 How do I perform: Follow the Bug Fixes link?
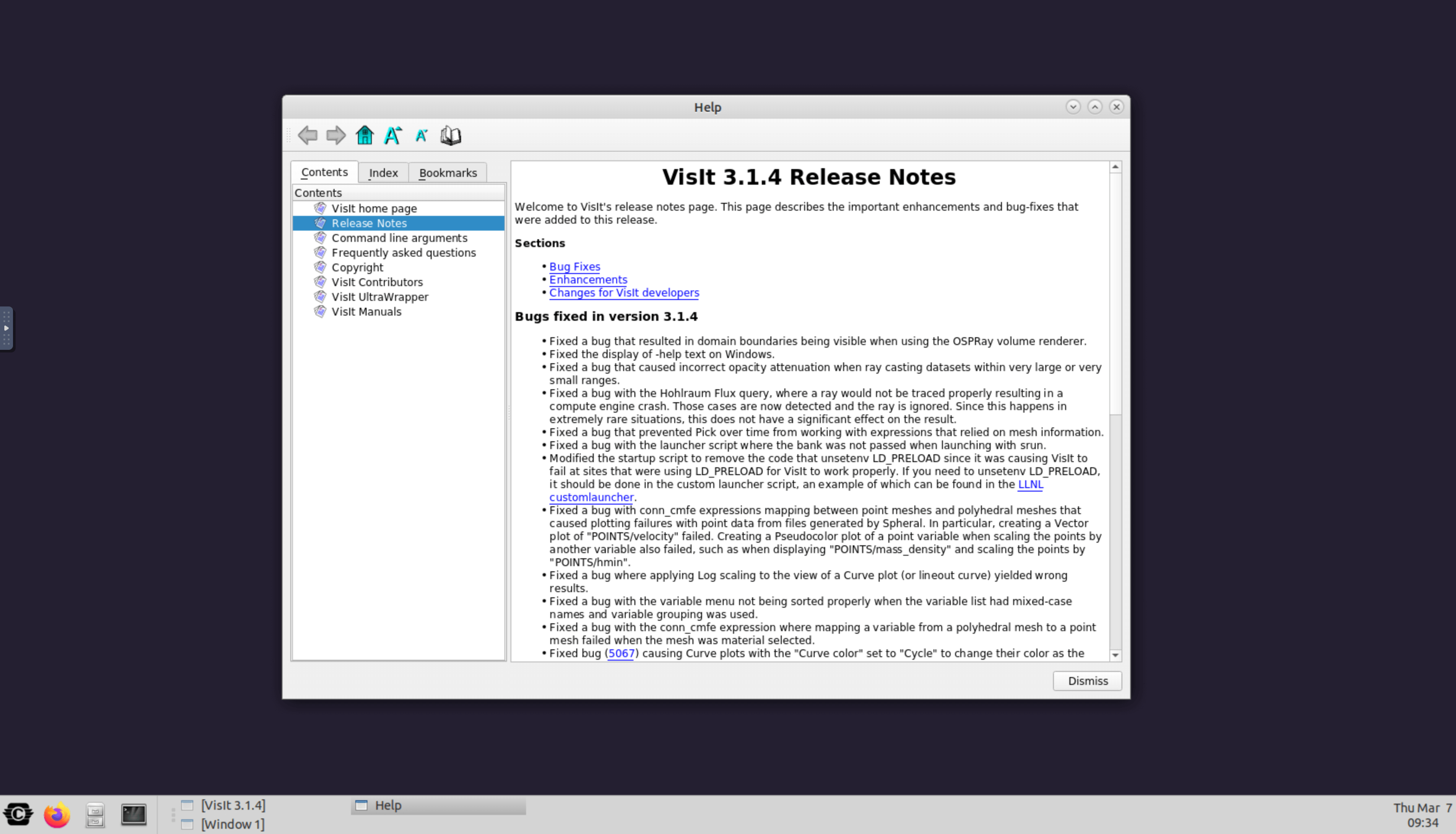coord(574,266)
